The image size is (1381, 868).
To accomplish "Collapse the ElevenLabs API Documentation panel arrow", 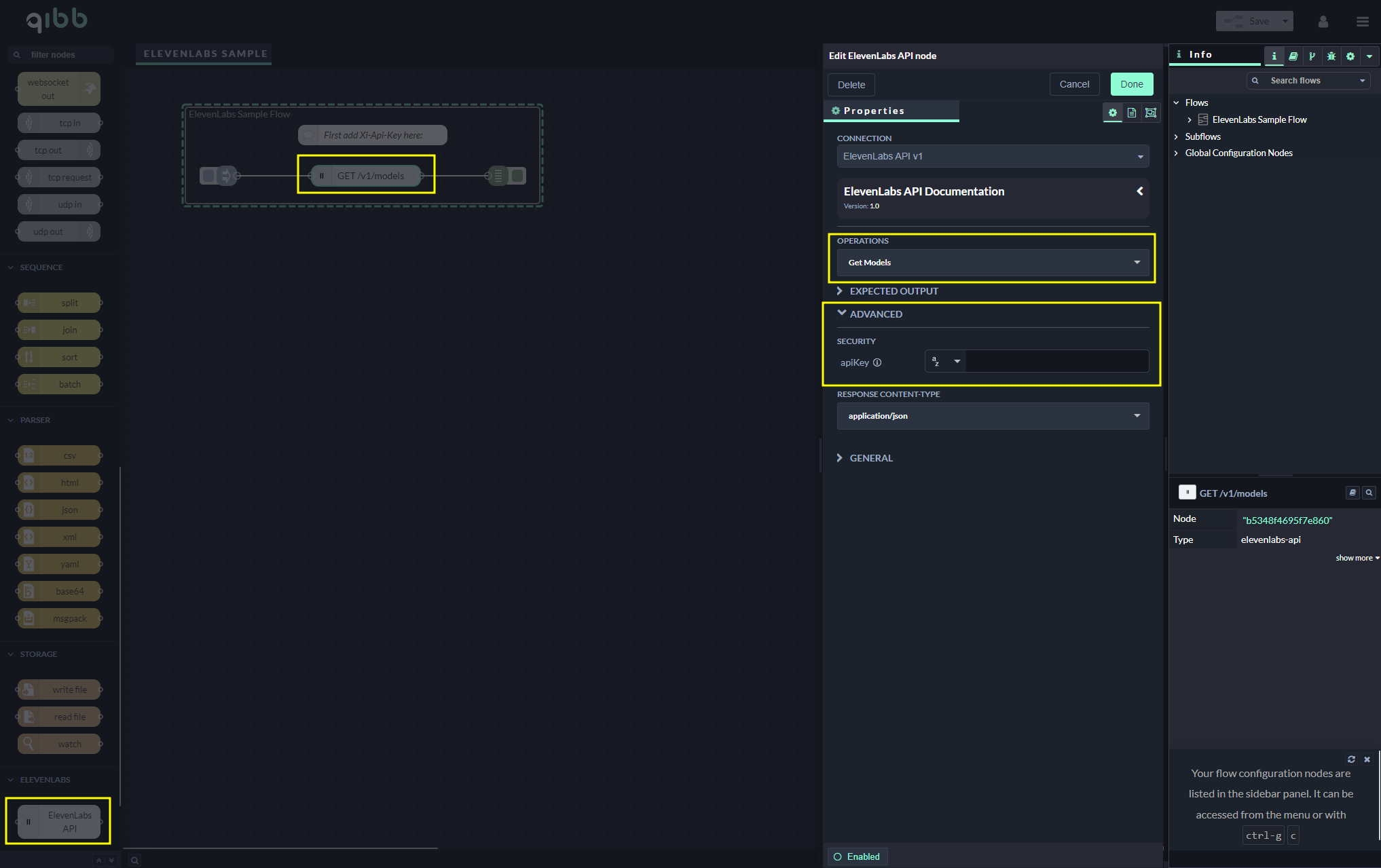I will (x=1140, y=191).
